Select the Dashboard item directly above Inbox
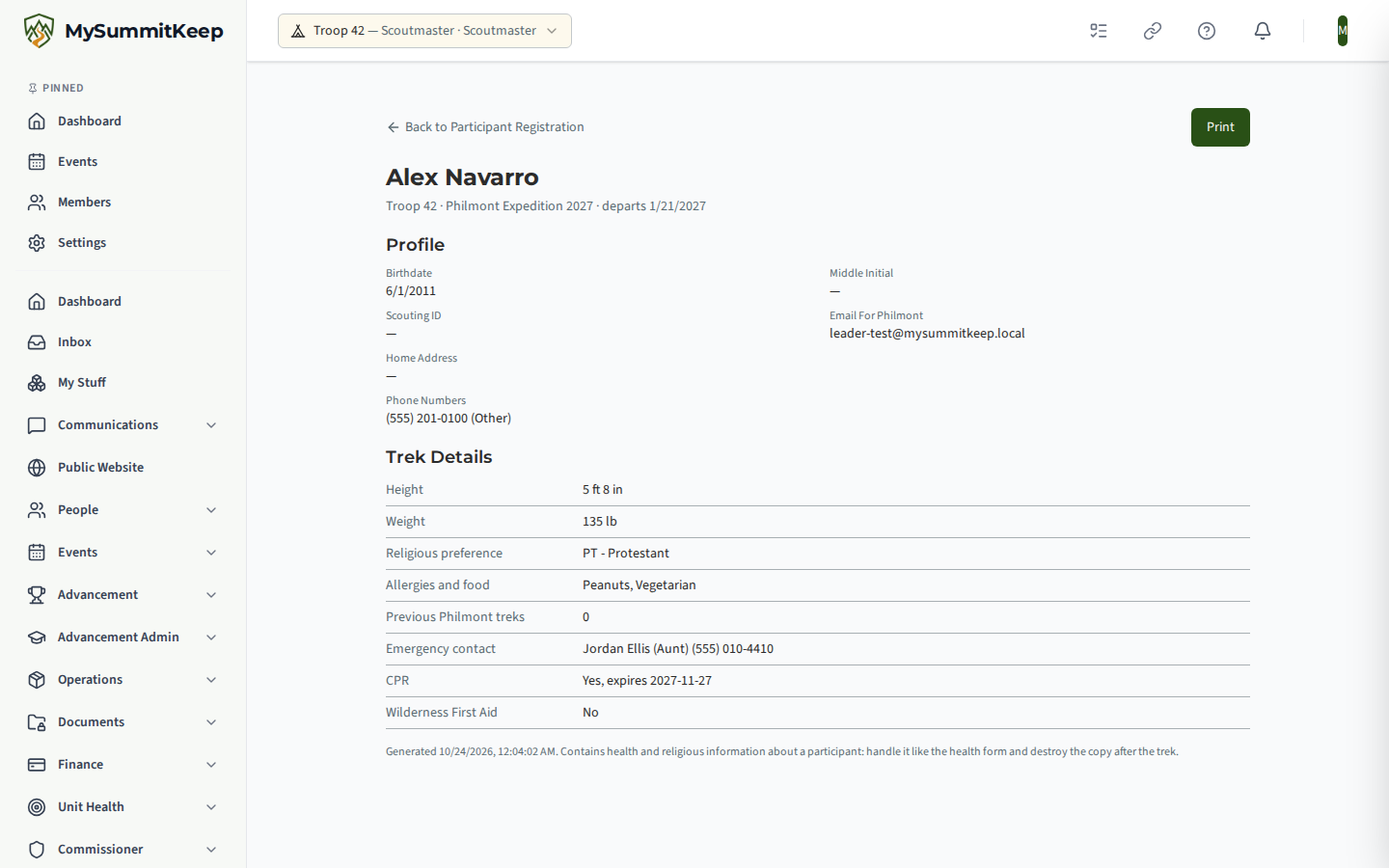This screenshot has height=868, width=1389. click(x=123, y=301)
